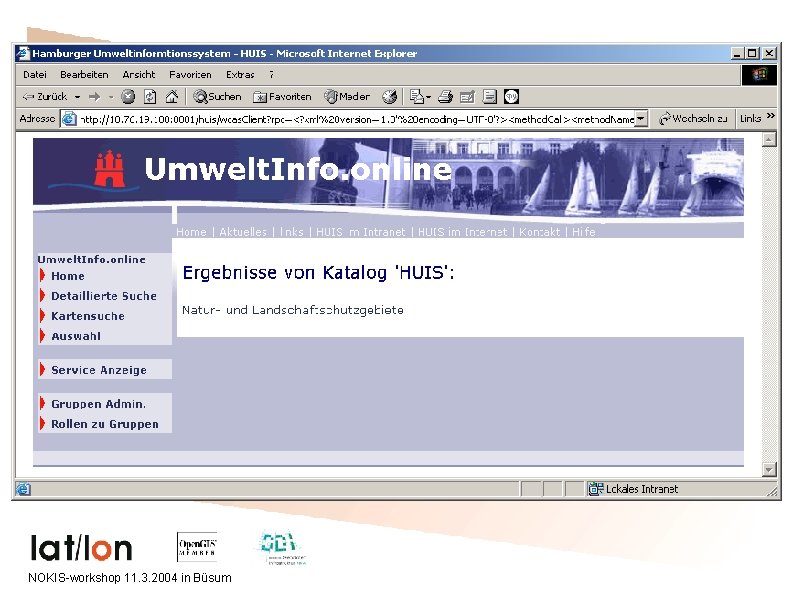This screenshot has height=595, width=794.
Task: Open Detaillierte Suche in sidebar
Action: [104, 296]
